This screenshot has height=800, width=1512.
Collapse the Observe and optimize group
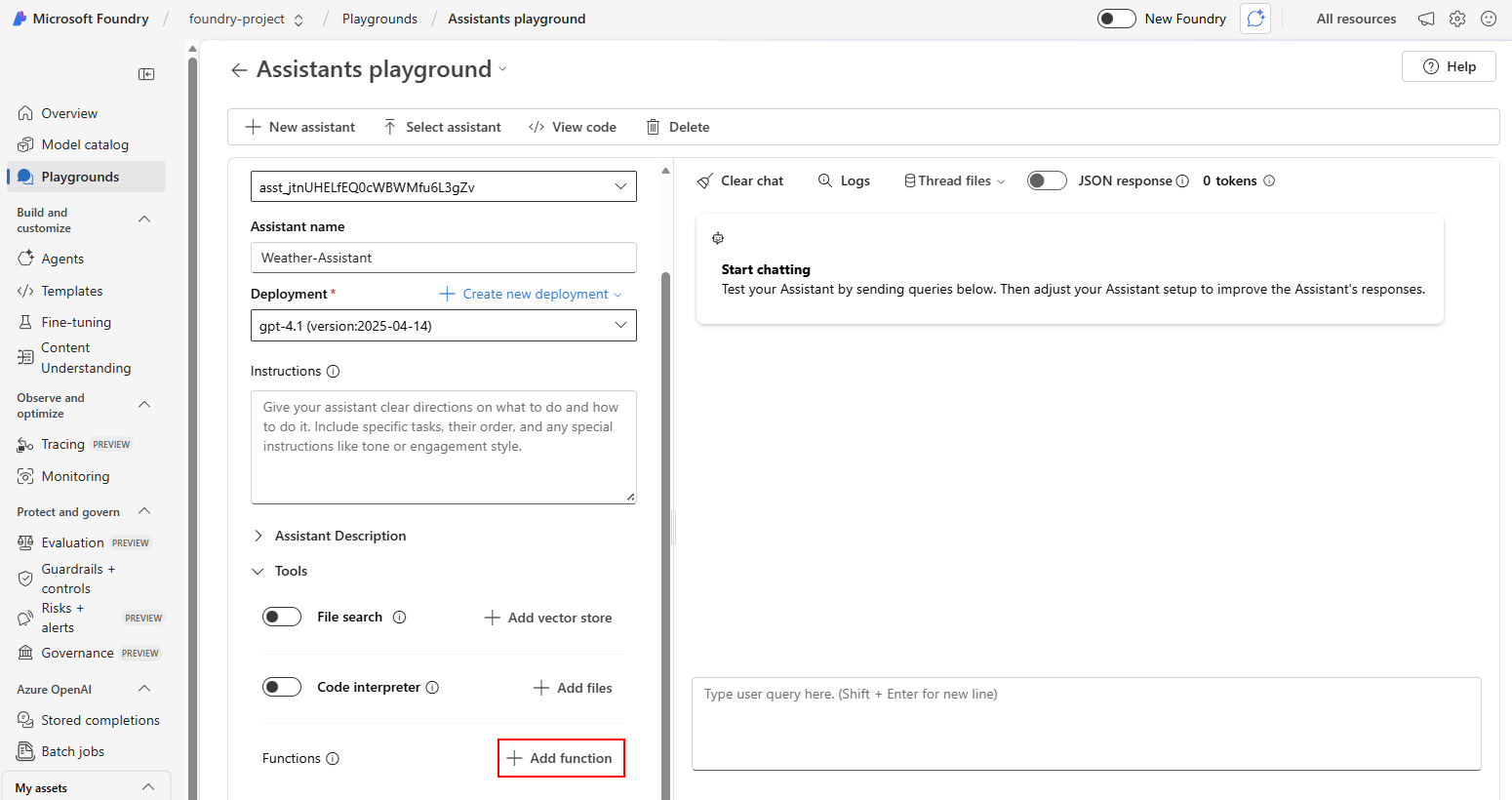point(144,405)
